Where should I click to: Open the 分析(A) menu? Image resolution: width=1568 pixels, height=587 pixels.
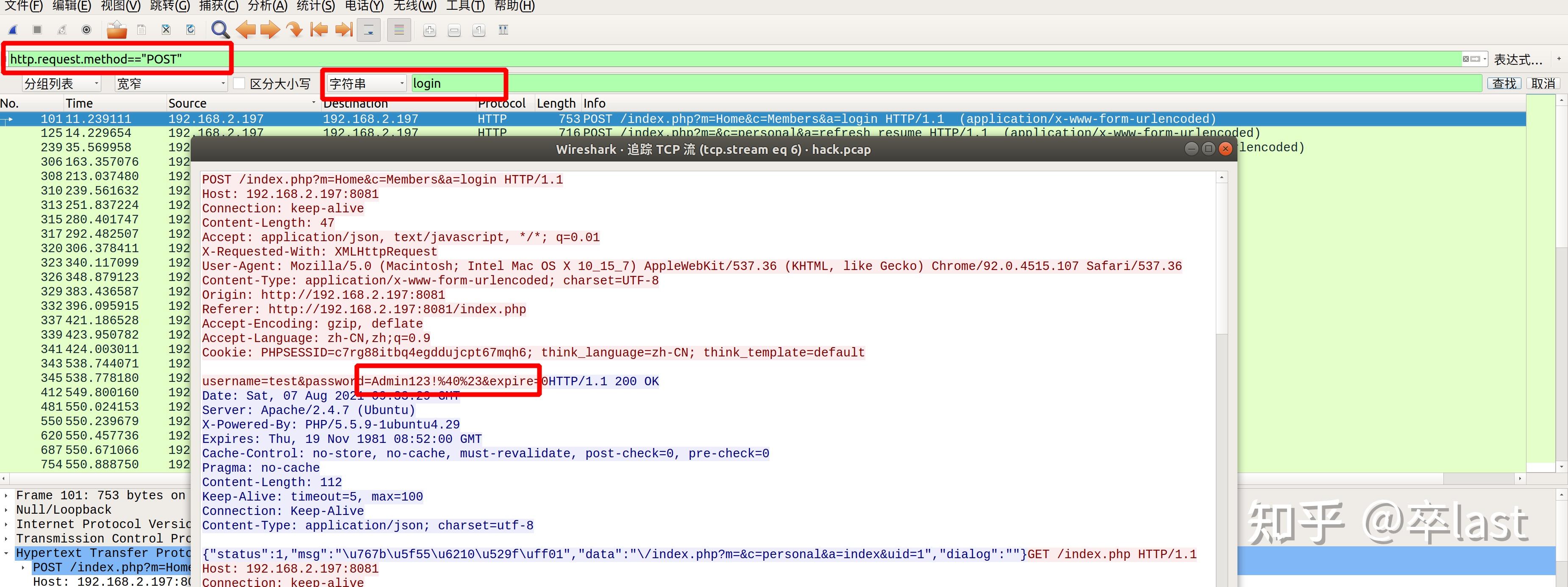(267, 6)
